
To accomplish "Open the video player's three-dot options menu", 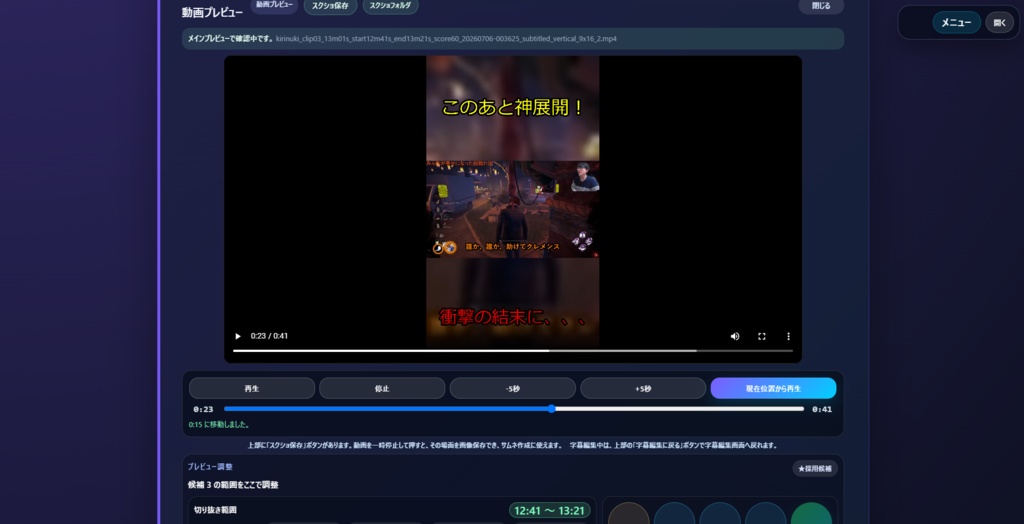I will click(788, 336).
